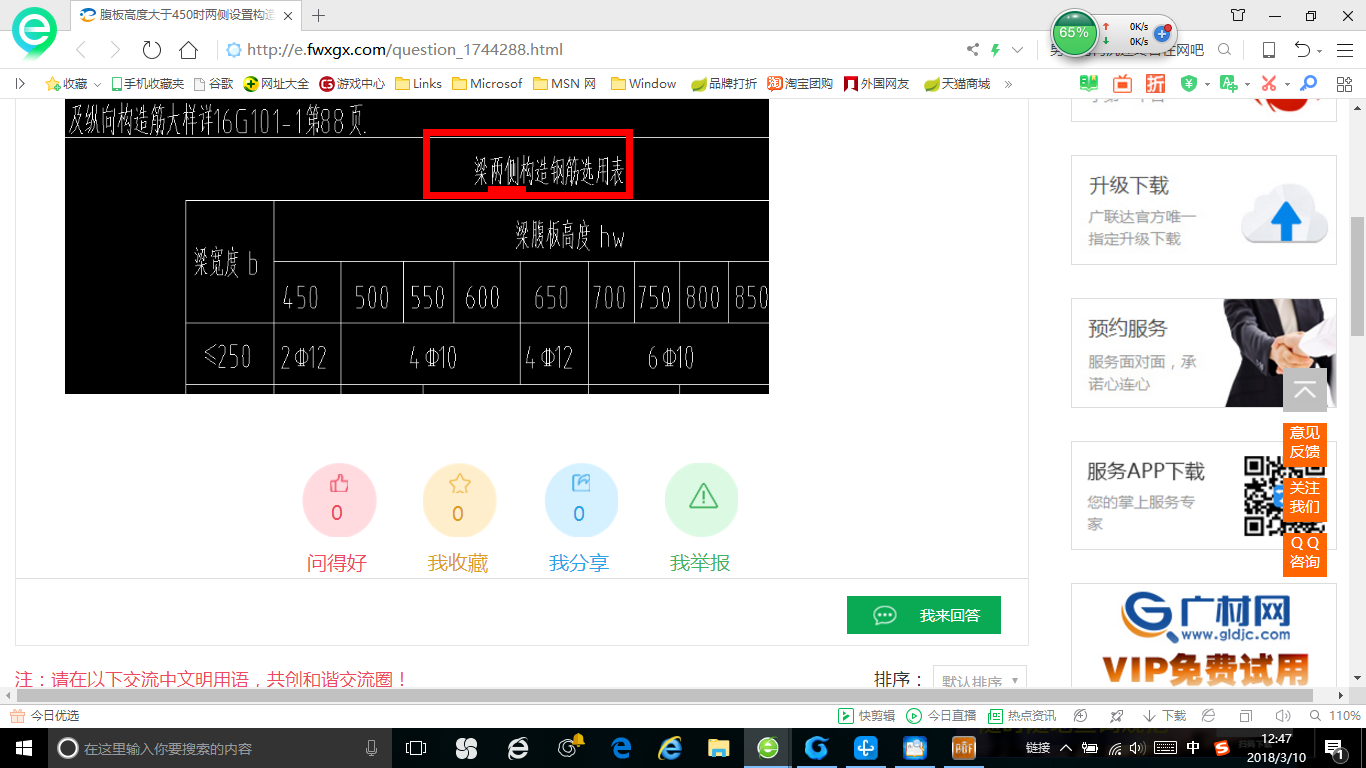Screen dimensions: 1366x768
Task: Open the 收藏 favorites menu
Action: (67, 84)
